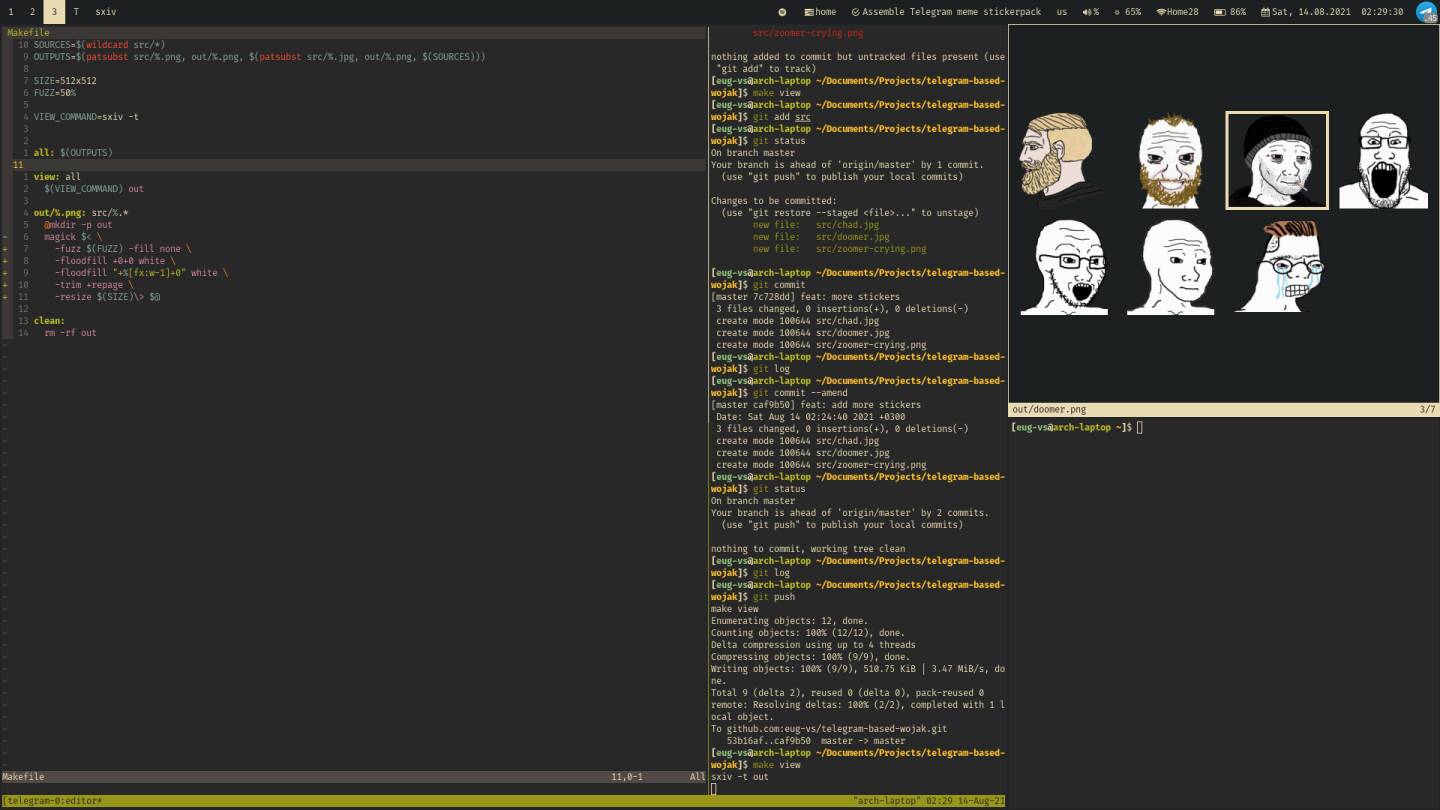Click the Telegram tray icon with 45 notifications
The height and width of the screenshot is (810, 1440).
point(1426,12)
